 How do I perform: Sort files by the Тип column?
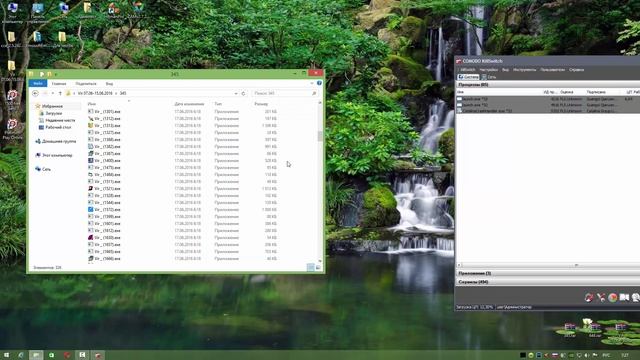point(218,104)
